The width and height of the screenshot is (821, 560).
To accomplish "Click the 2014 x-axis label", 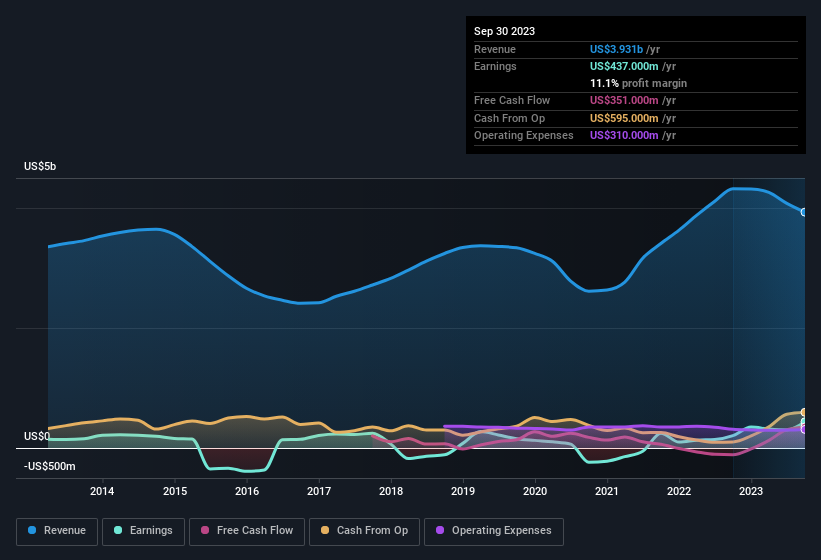I will pos(102,491).
